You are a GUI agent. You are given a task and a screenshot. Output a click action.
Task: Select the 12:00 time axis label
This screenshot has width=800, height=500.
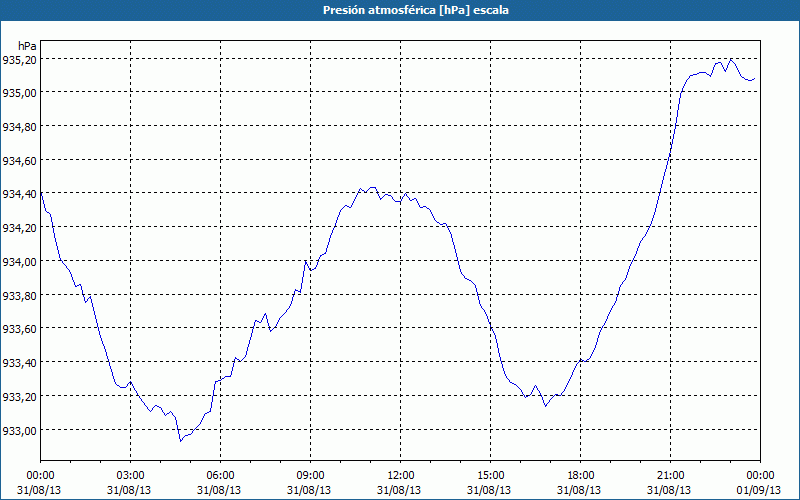(x=401, y=476)
